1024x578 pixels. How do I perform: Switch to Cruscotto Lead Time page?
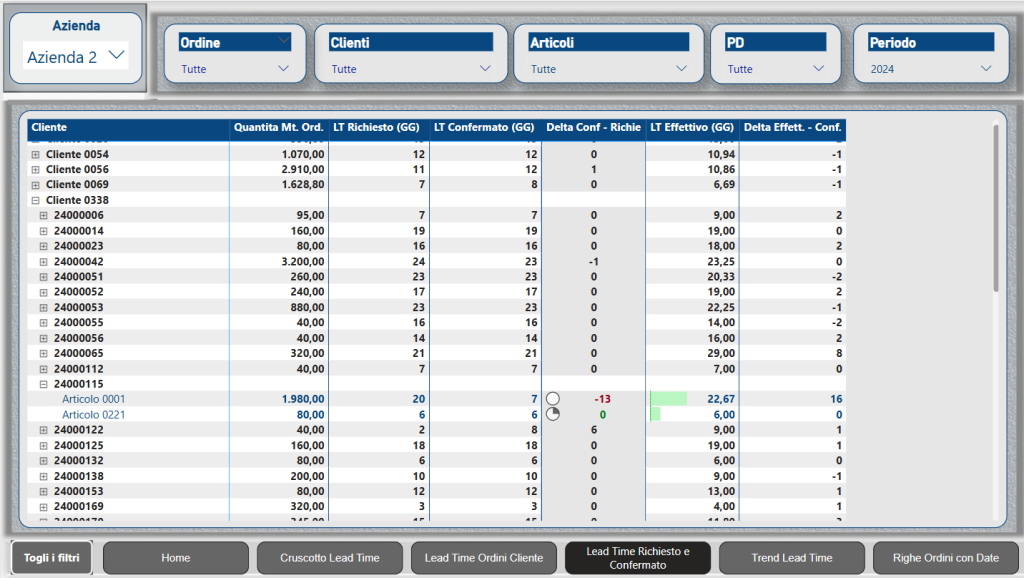pyautogui.click(x=329, y=558)
